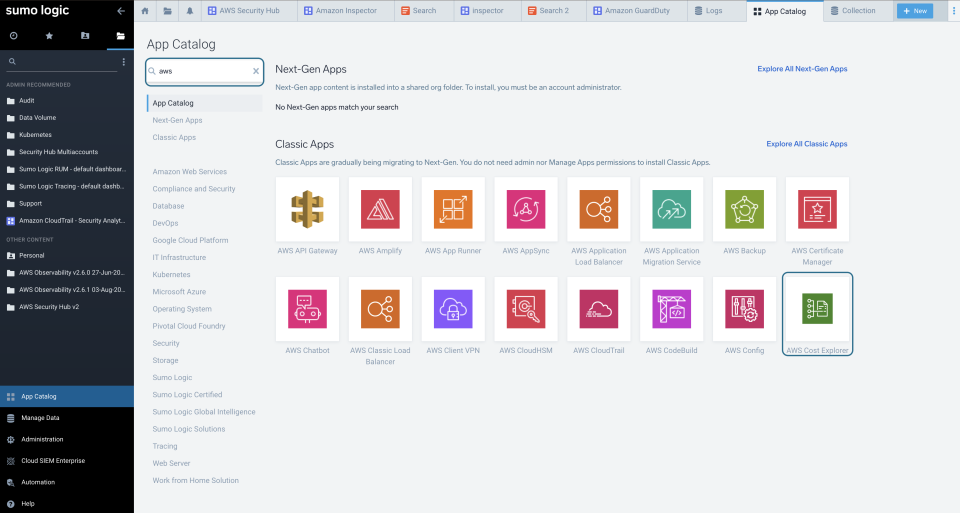
Task: Open the AWS CodeBuild app icon
Action: (672, 309)
